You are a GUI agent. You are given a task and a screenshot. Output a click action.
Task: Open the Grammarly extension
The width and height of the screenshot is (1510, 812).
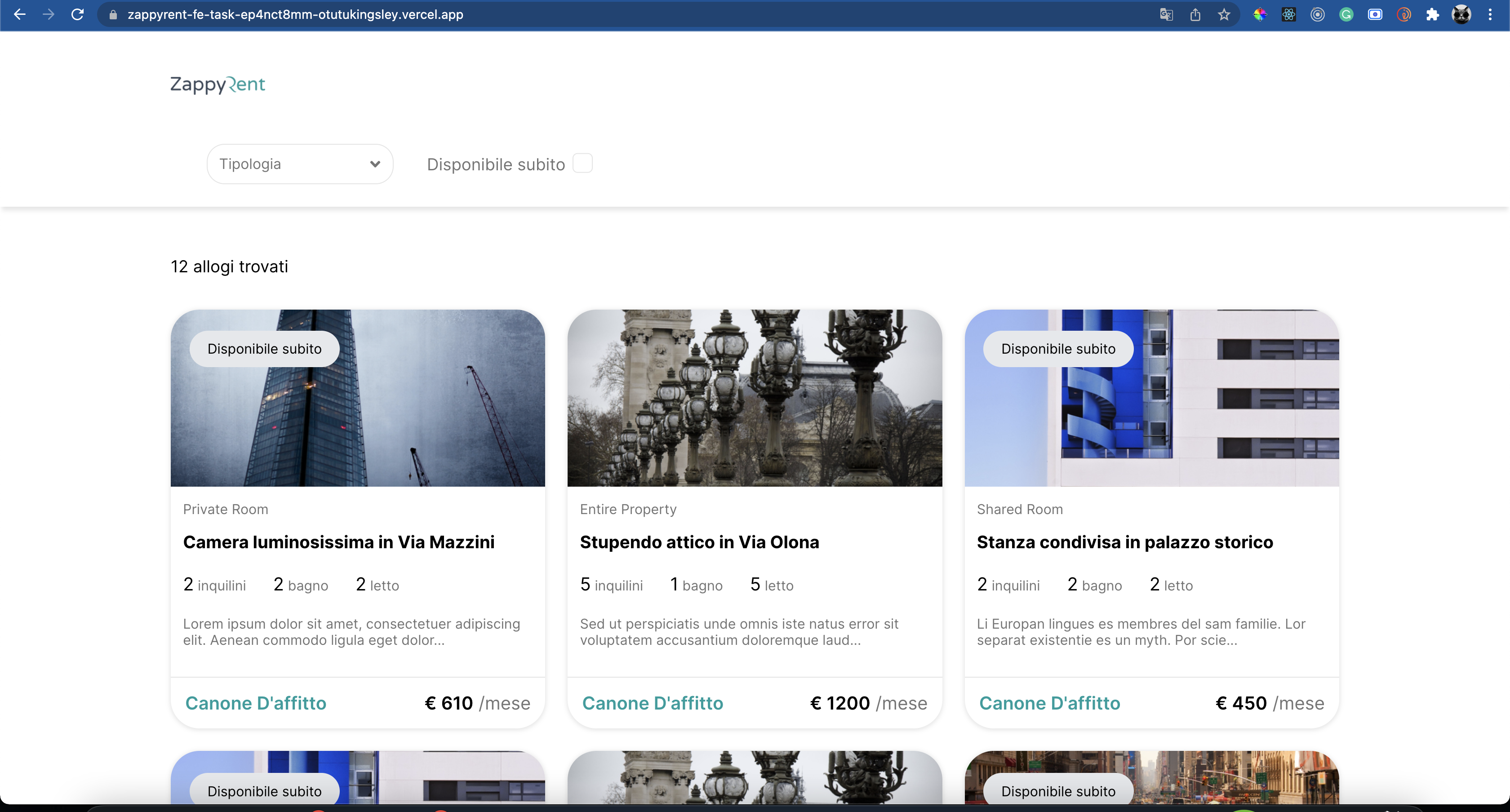pos(1346,15)
